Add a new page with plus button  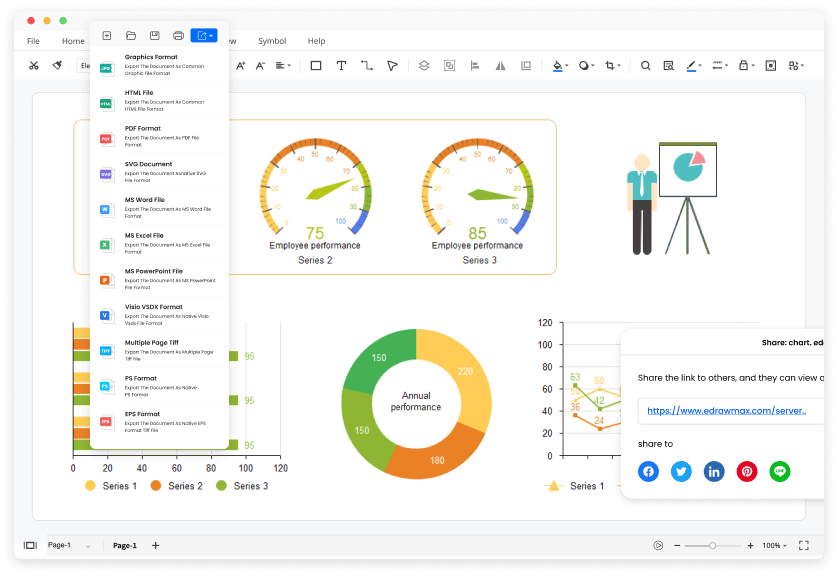tap(156, 546)
